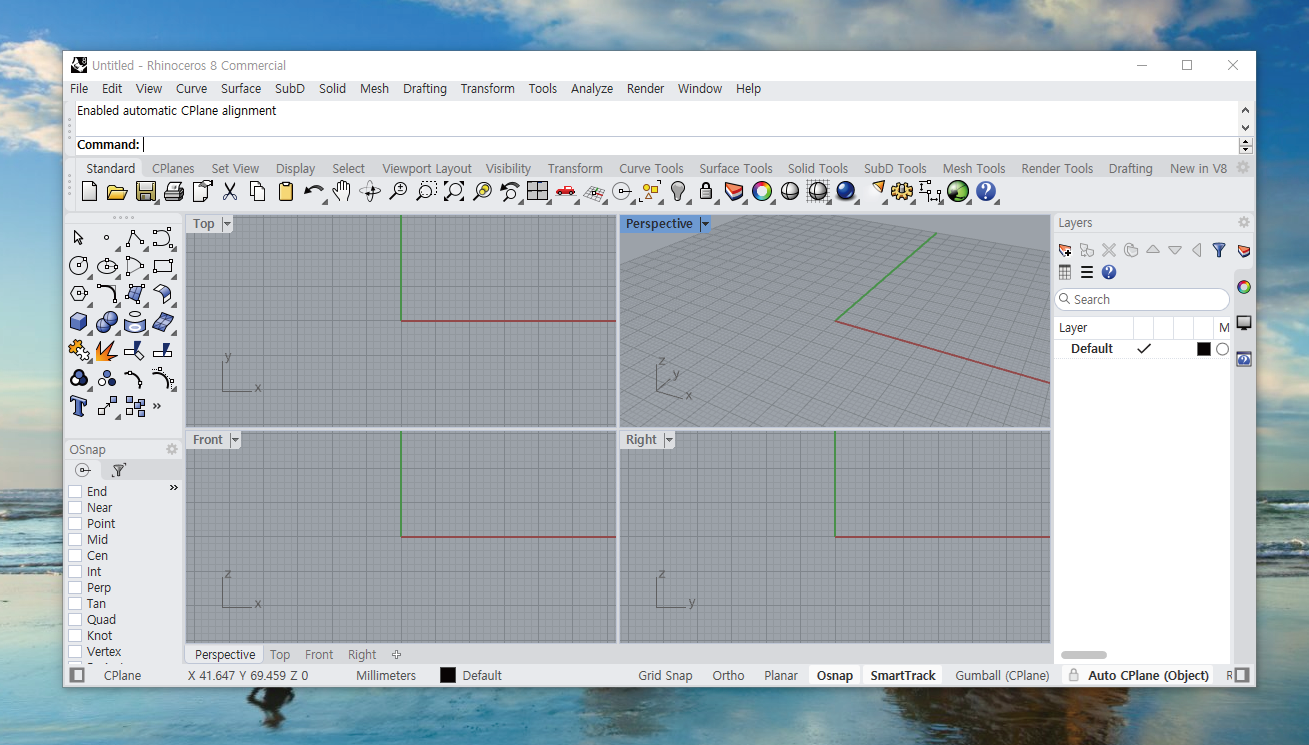The height and width of the screenshot is (745, 1309).
Task: Click the Layers panel Search field
Action: (x=1142, y=300)
